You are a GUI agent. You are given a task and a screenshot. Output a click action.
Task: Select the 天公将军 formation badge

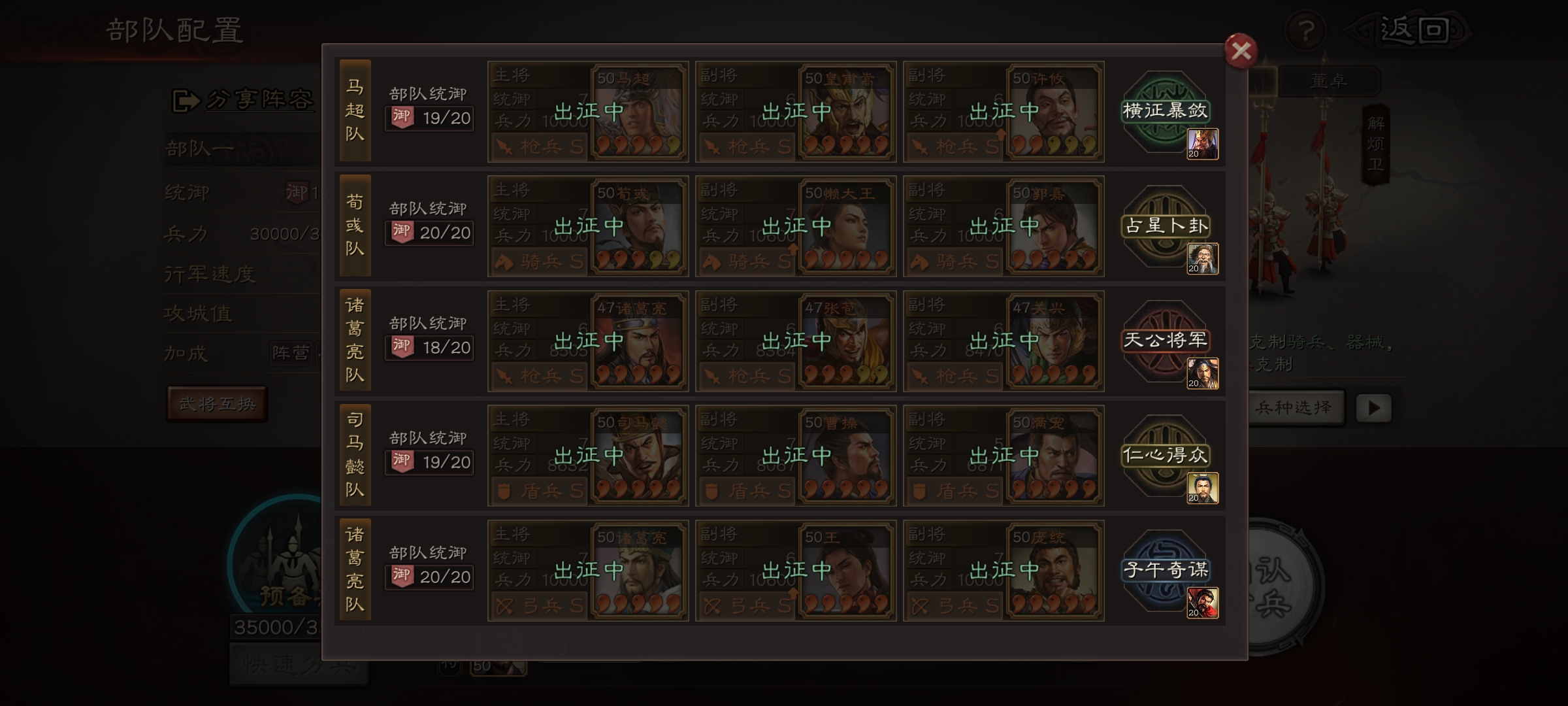click(1166, 341)
